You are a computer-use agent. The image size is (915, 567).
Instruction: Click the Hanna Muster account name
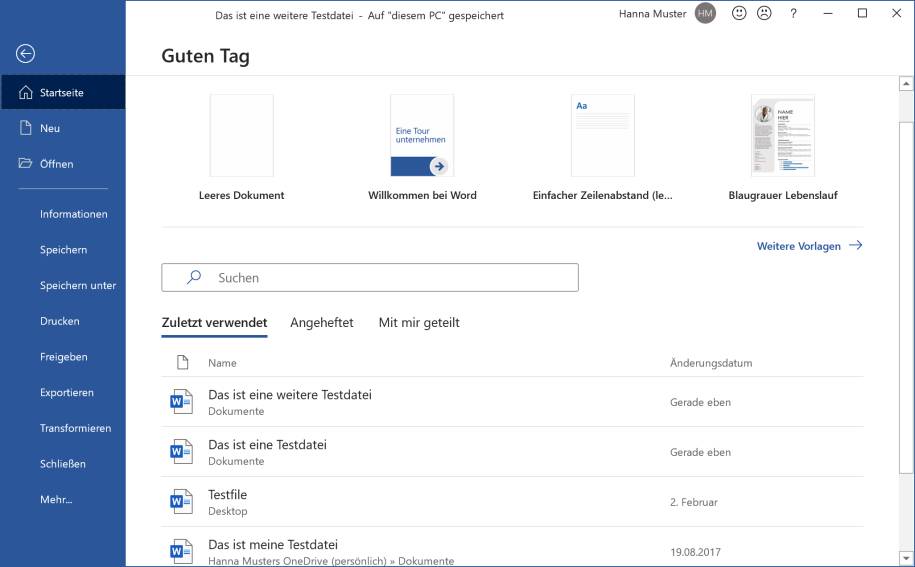pos(652,13)
